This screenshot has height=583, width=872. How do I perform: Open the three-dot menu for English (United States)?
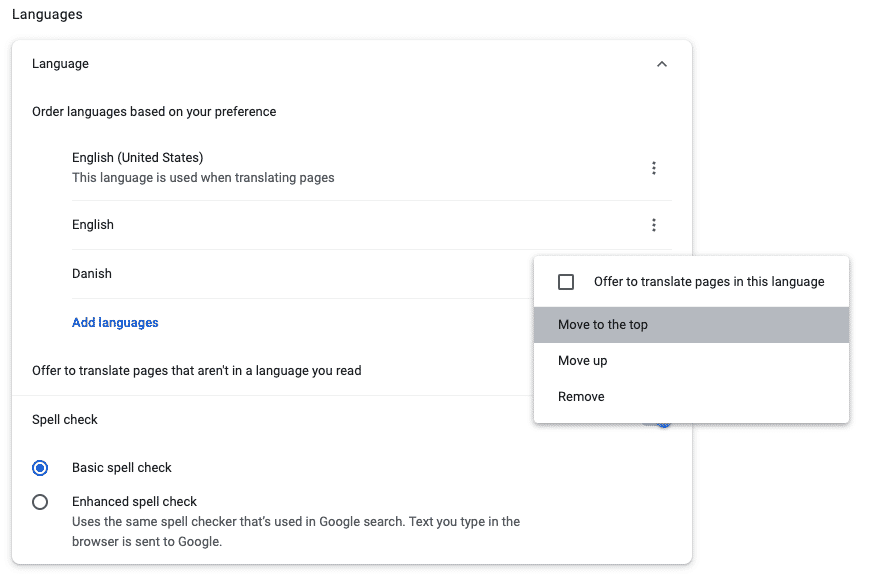point(654,168)
